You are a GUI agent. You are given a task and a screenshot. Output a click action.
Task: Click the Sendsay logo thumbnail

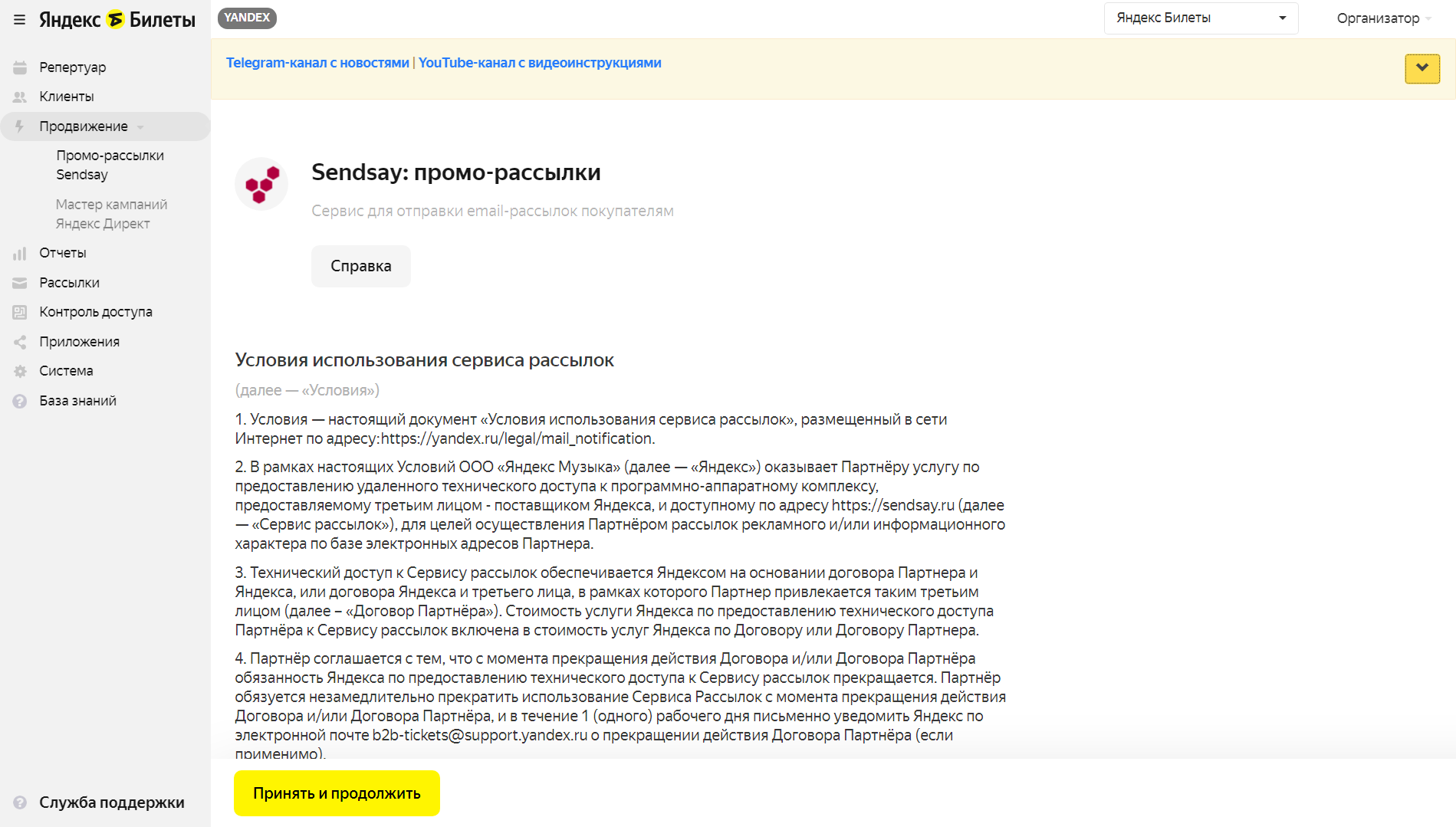pos(261,184)
